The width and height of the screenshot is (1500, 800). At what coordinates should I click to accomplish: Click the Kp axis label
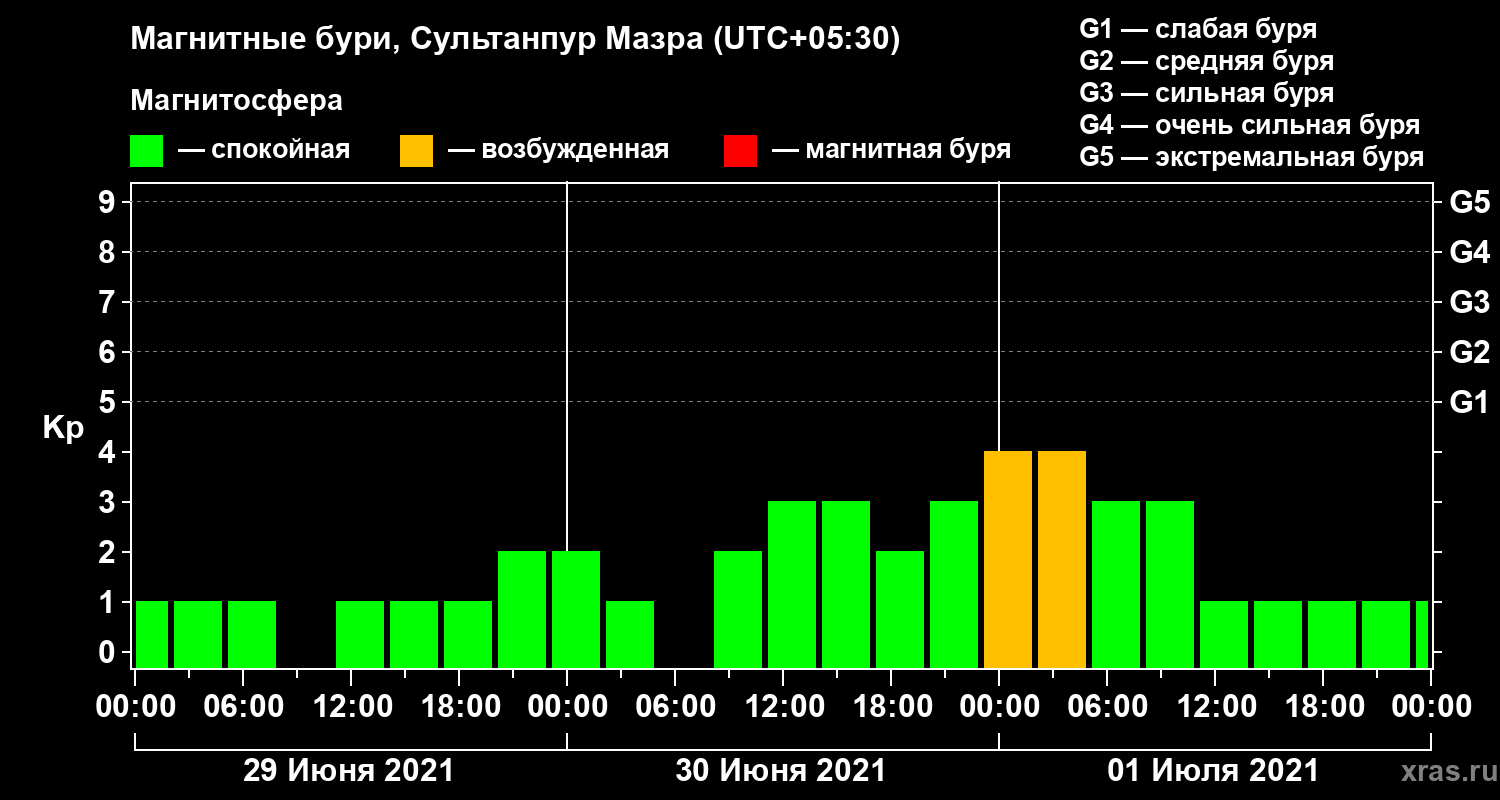pyautogui.click(x=63, y=429)
